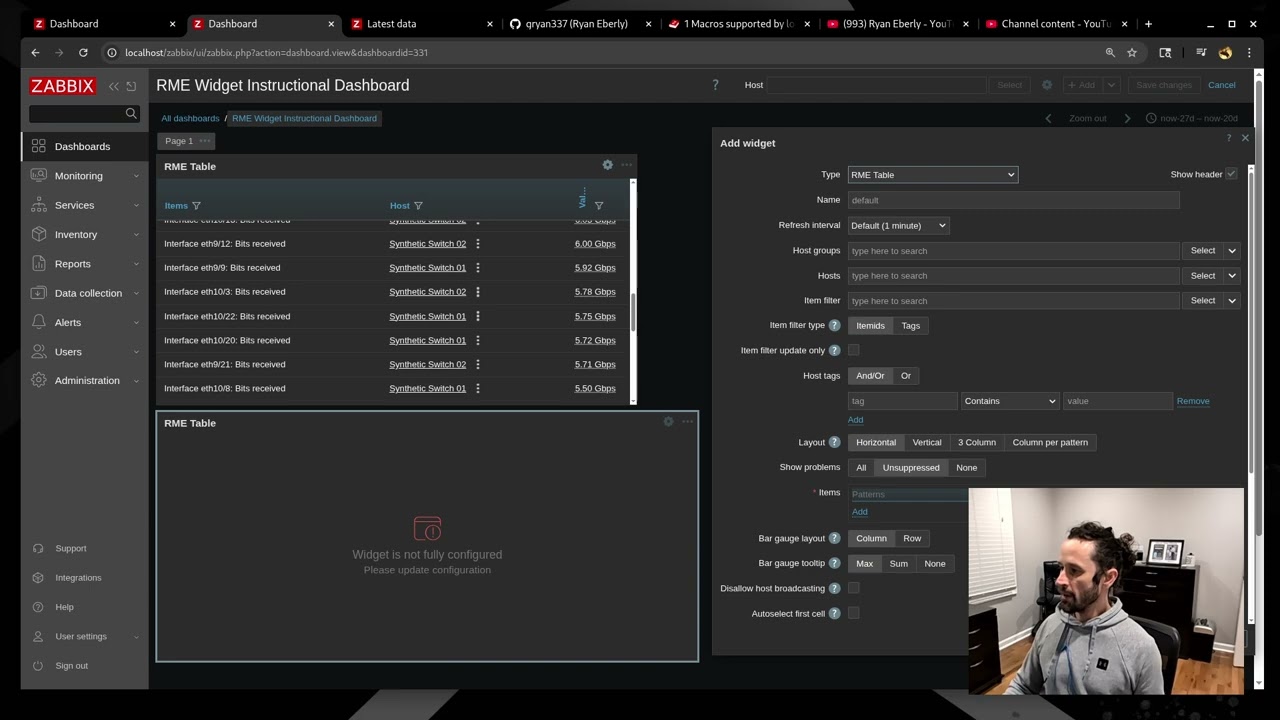
Task: Switch to the Channel content YouTube tab
Action: [x=1056, y=24]
